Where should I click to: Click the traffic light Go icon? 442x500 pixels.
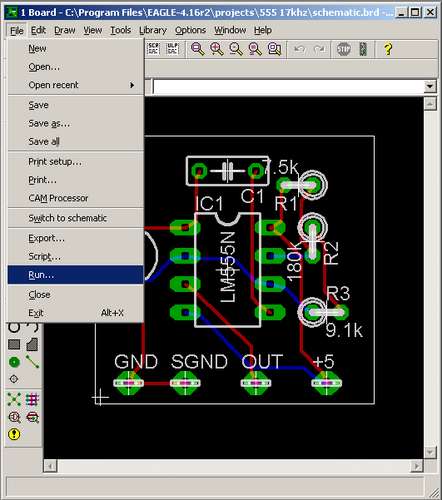tap(363, 49)
